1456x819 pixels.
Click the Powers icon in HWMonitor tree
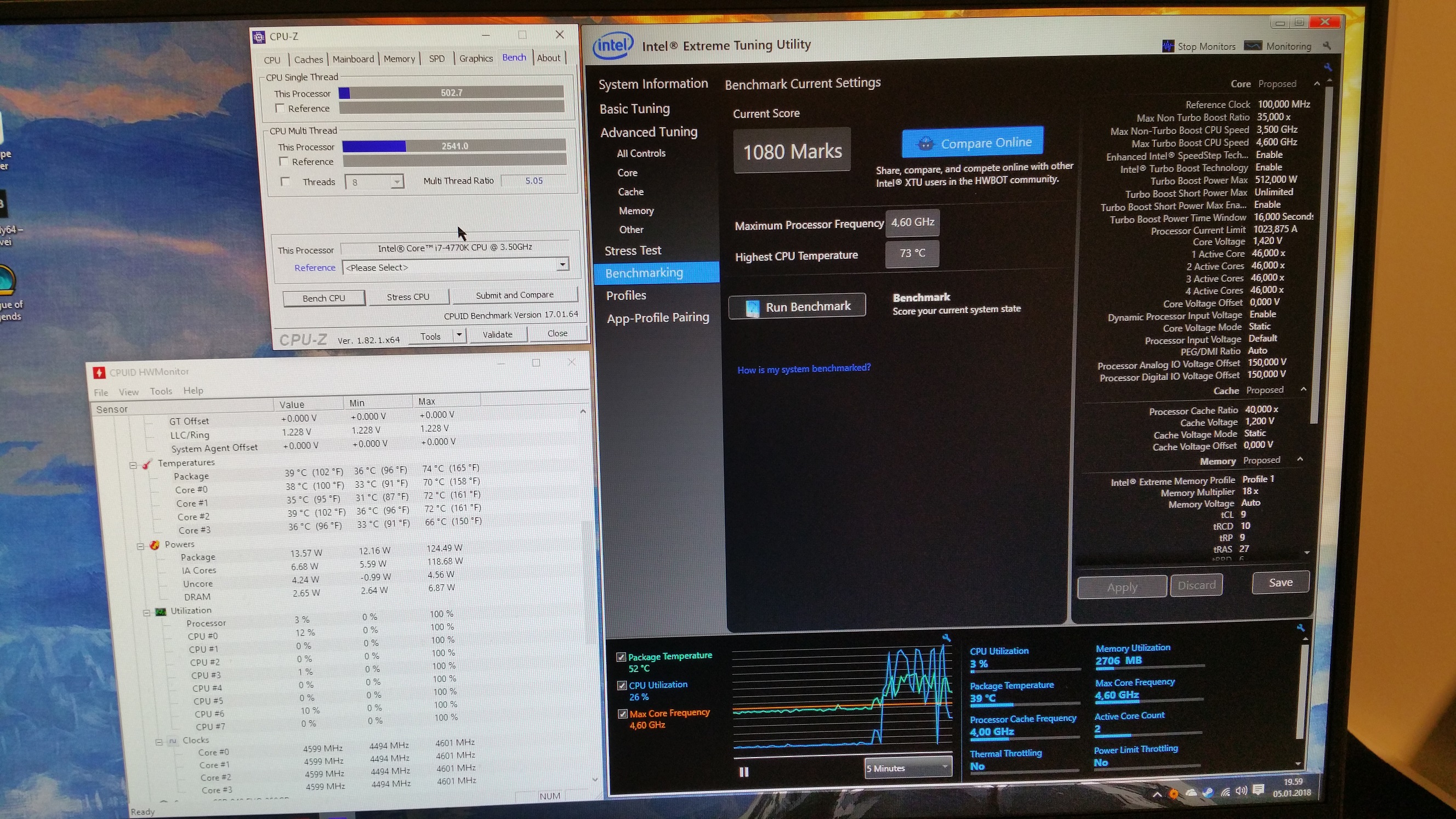coord(154,545)
